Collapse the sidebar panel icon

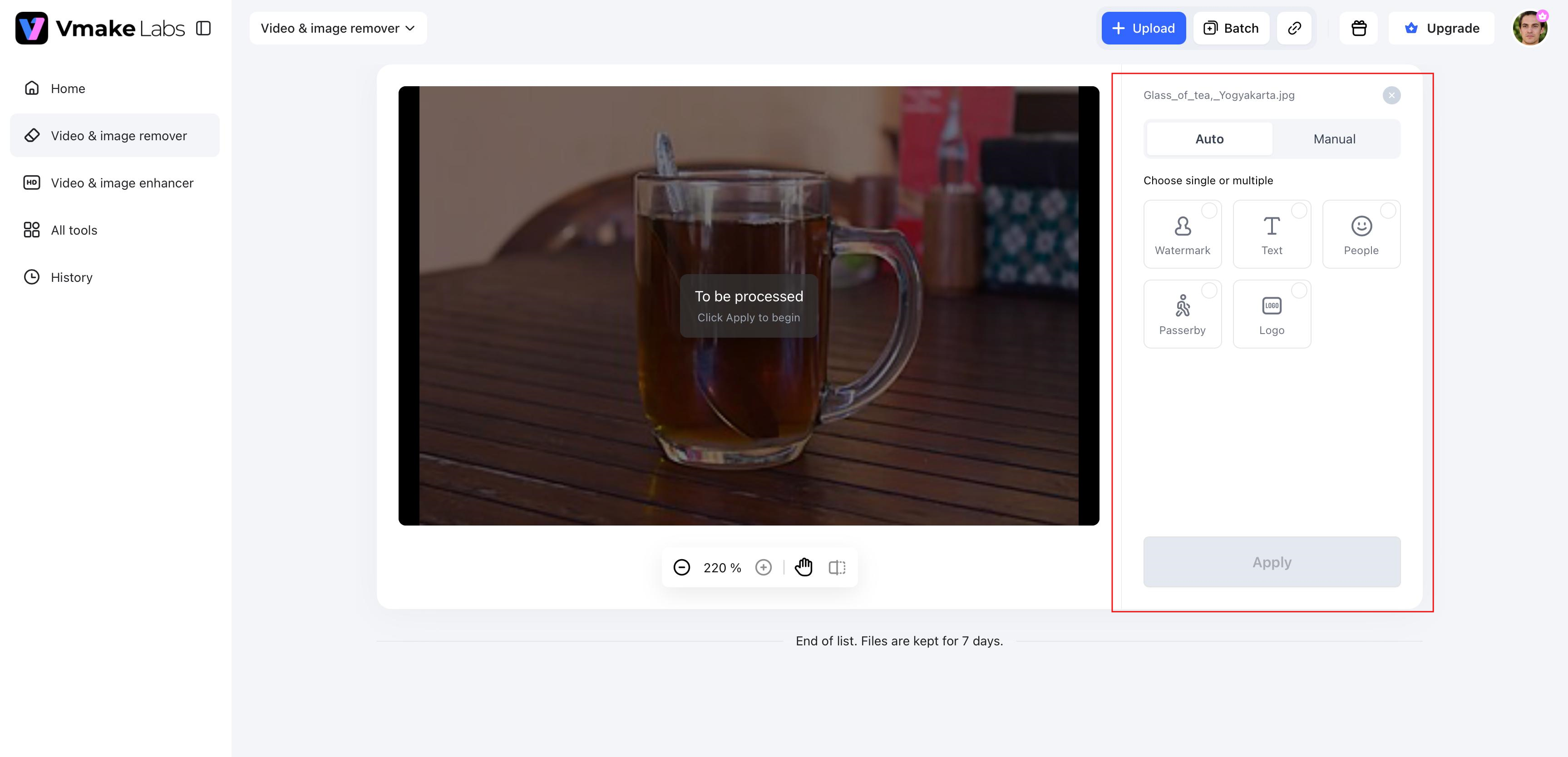[203, 28]
